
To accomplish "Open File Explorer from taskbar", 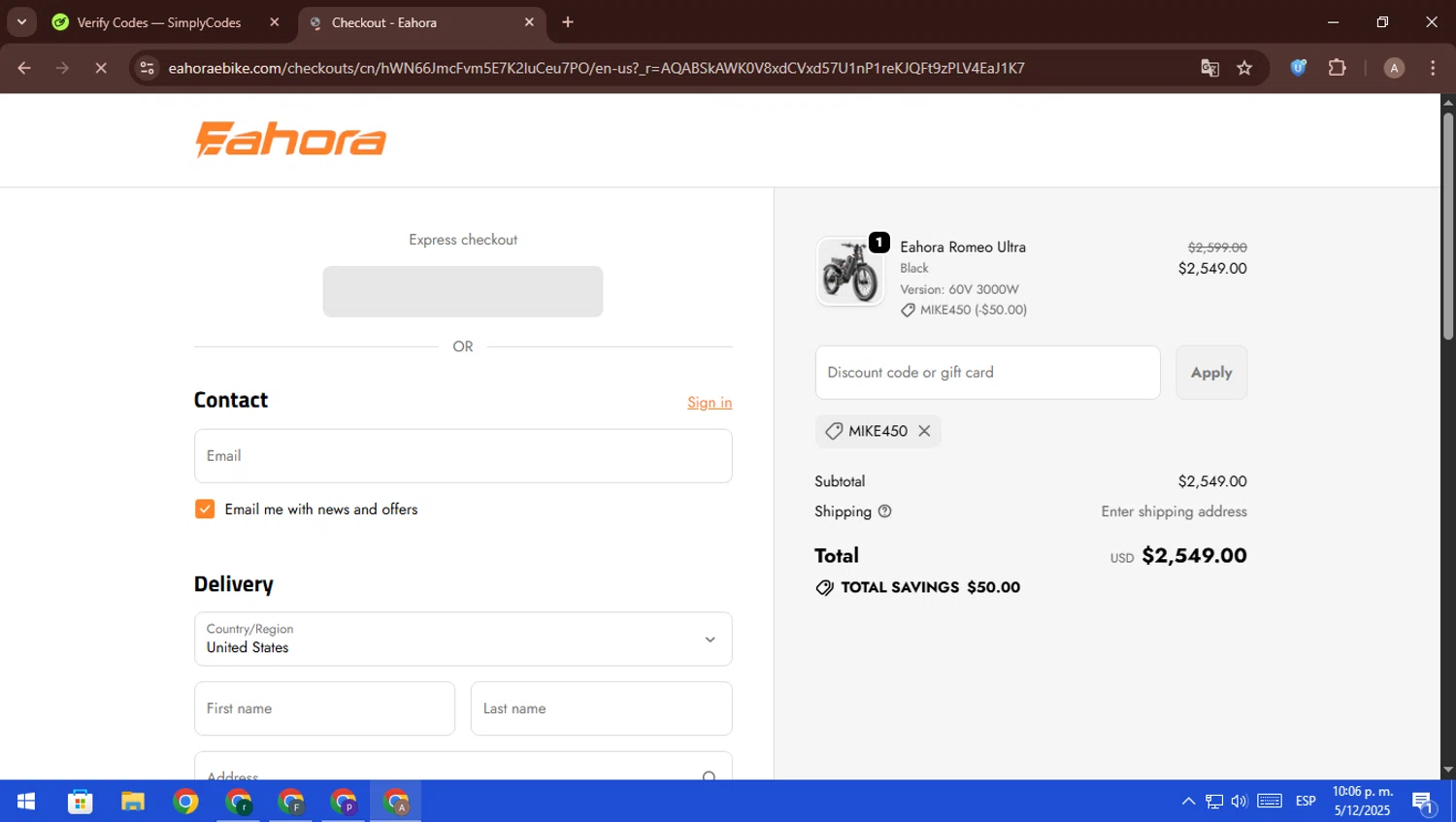I will point(133,802).
